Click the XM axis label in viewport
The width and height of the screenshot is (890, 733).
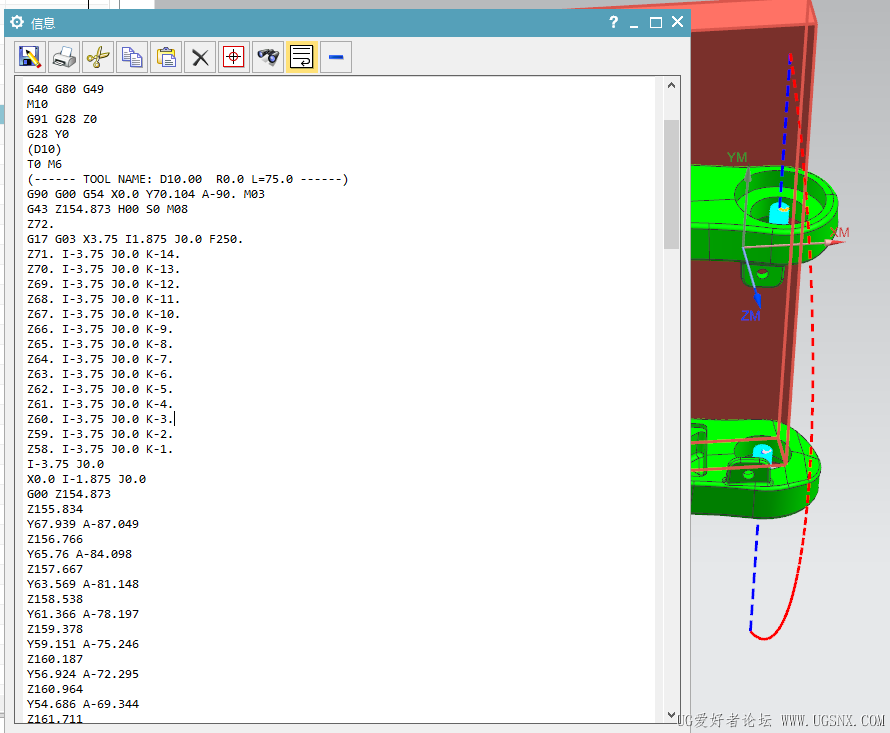click(839, 233)
